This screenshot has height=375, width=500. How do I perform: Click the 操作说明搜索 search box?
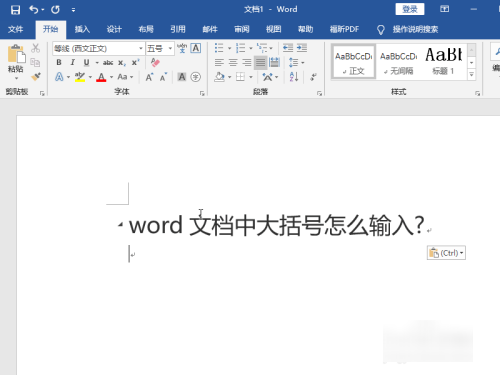[415, 29]
